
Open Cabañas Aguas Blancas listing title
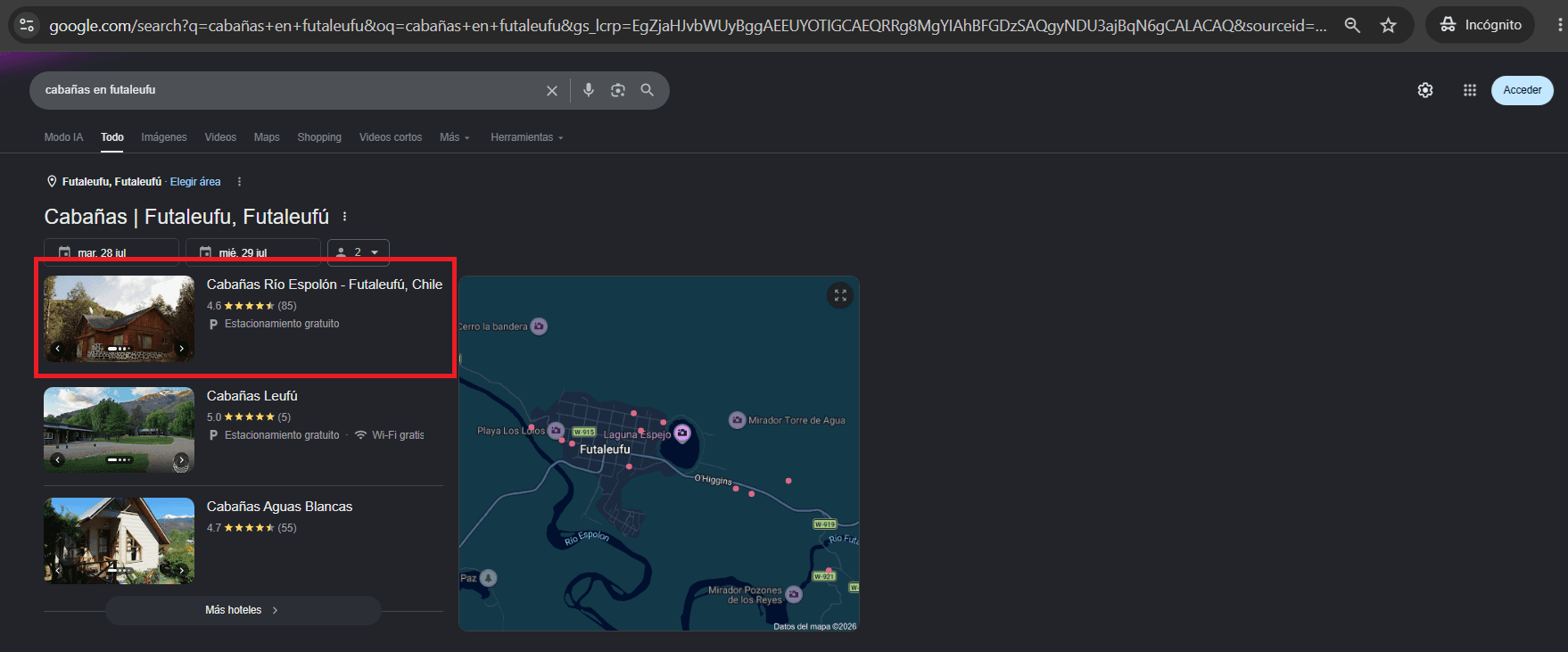tap(280, 507)
